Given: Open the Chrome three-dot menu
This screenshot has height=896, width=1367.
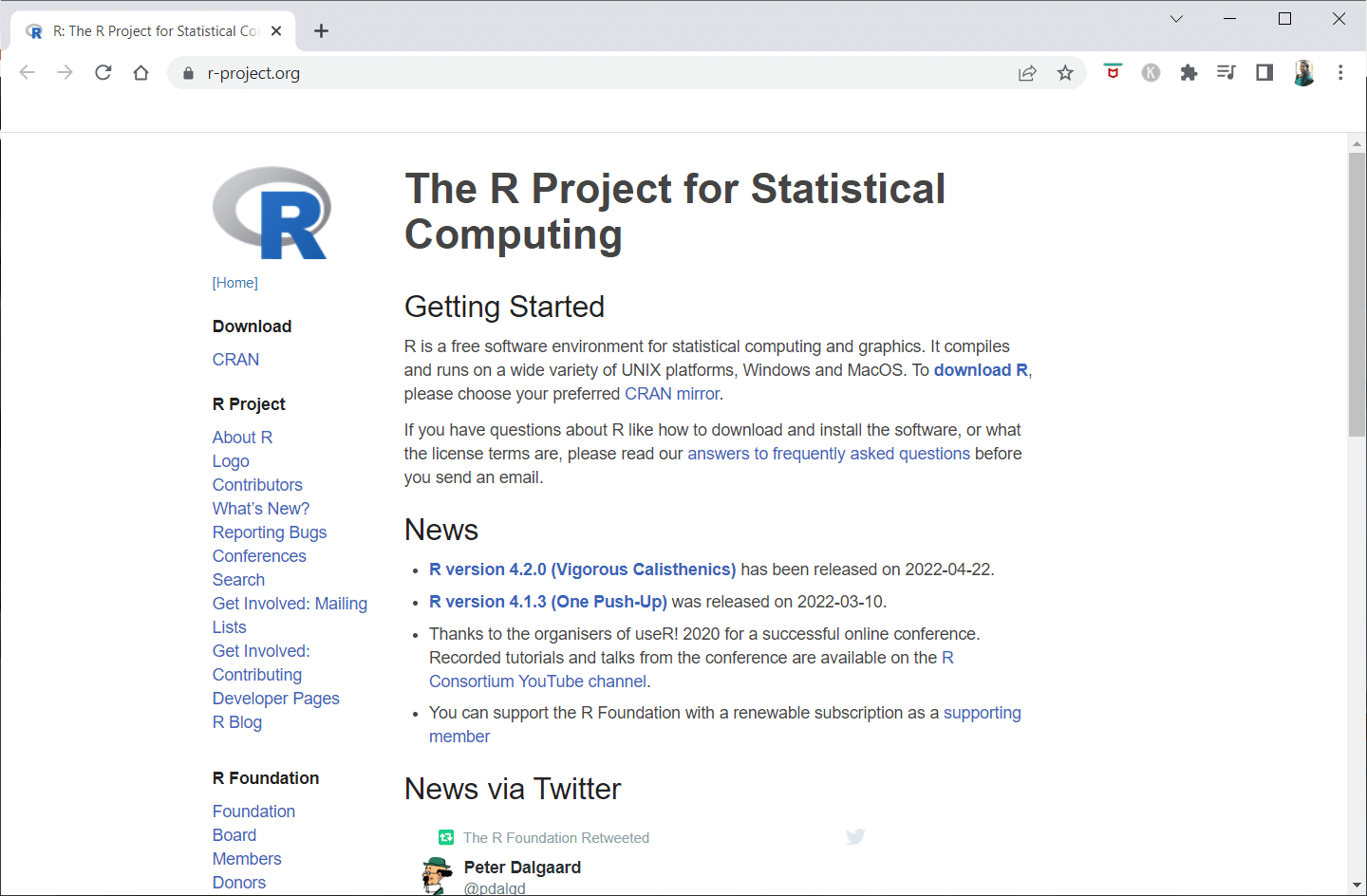Looking at the screenshot, I should click(1340, 73).
